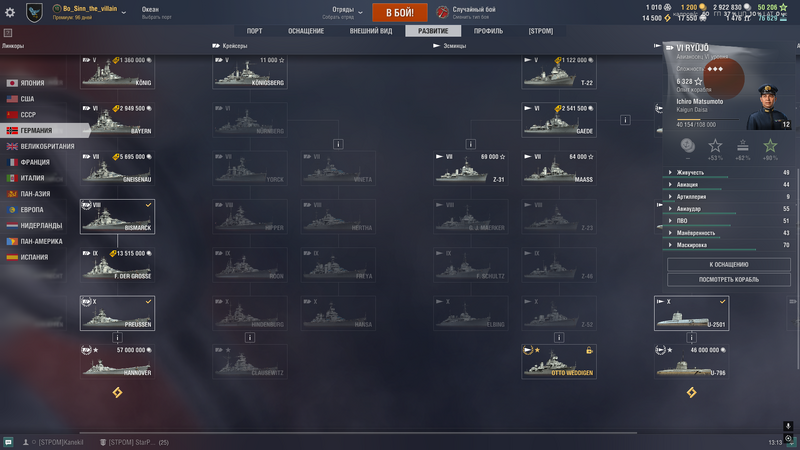
Task: Click the info icon below Preussen
Action: [117, 337]
